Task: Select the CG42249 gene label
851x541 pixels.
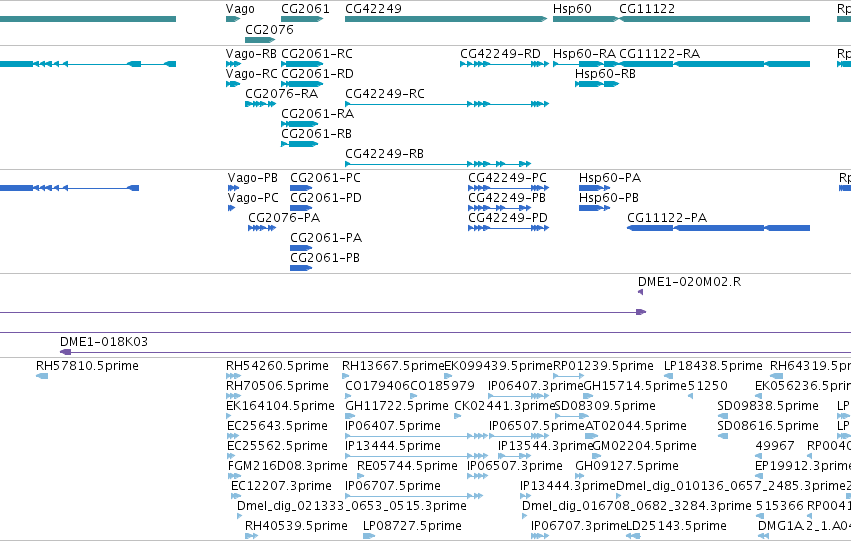Action: coord(373,9)
